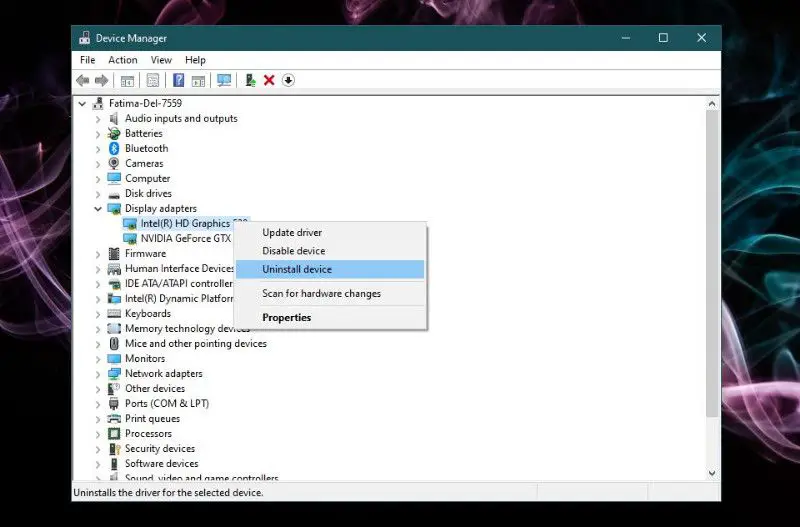Image resolution: width=800 pixels, height=527 pixels.
Task: Select the Disk drives category icon
Action: coord(114,194)
